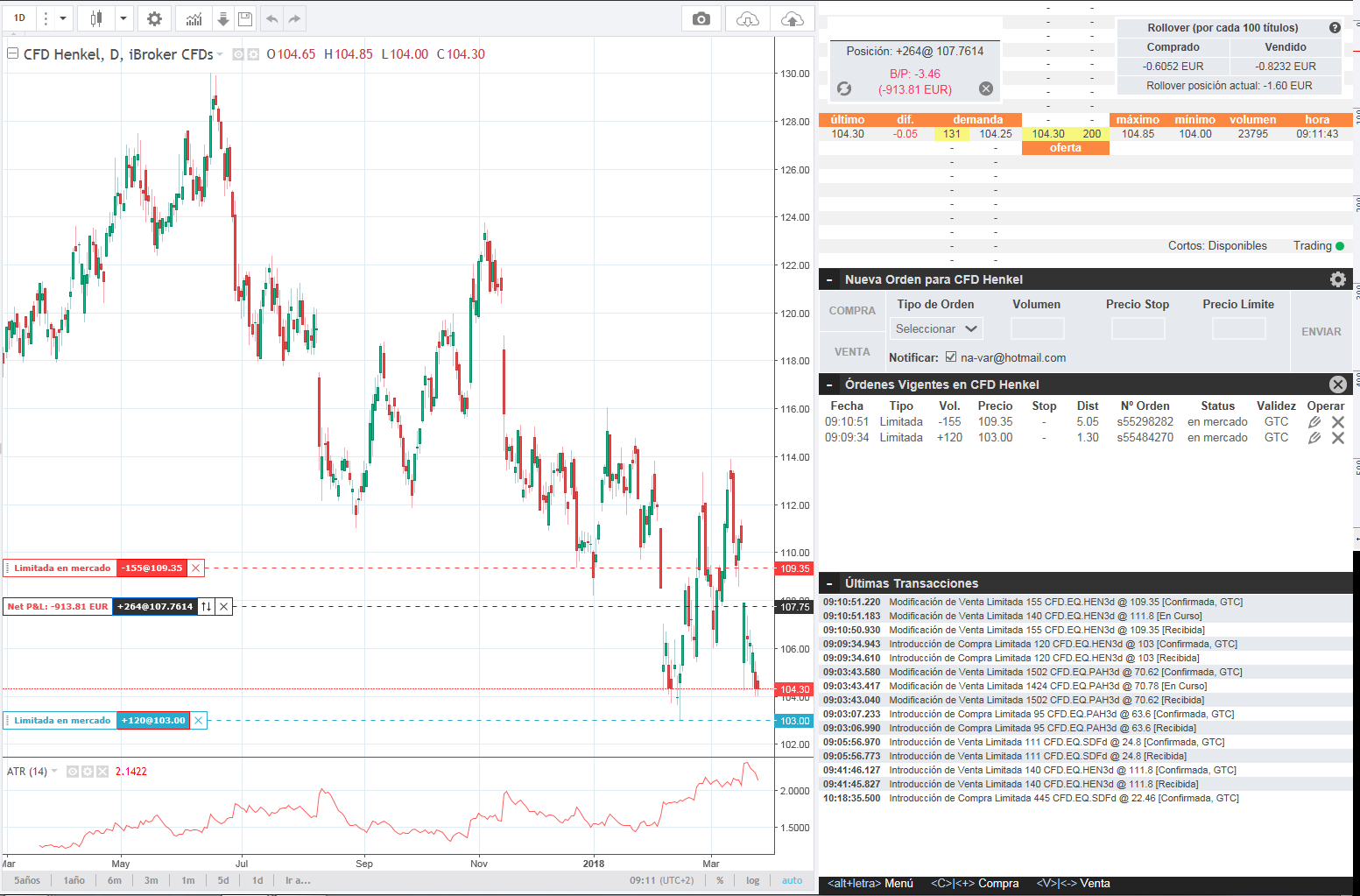Close the Órdenes Vigentes panel

[1338, 385]
